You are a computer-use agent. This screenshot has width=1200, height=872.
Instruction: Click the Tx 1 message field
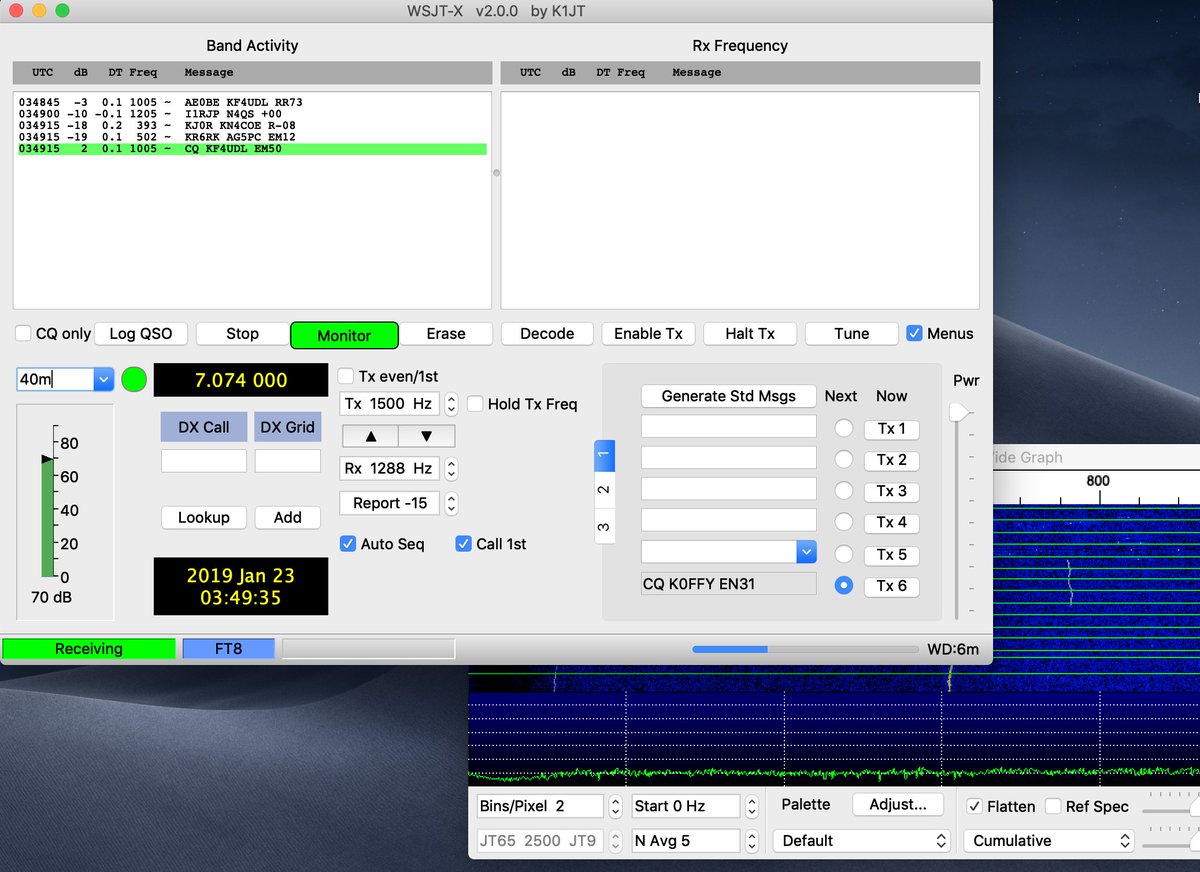pyautogui.click(x=729, y=427)
